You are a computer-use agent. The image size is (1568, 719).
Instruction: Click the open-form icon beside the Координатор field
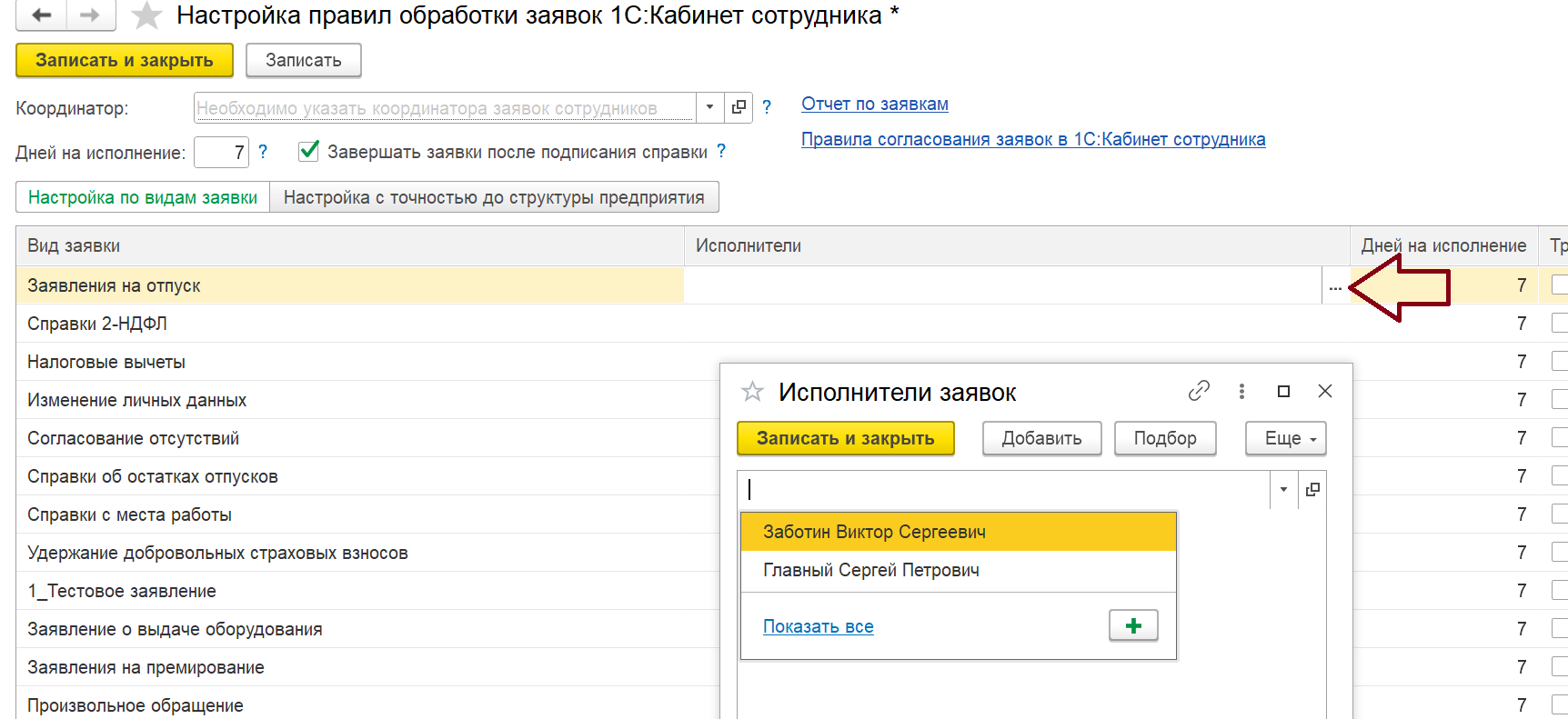click(x=739, y=107)
